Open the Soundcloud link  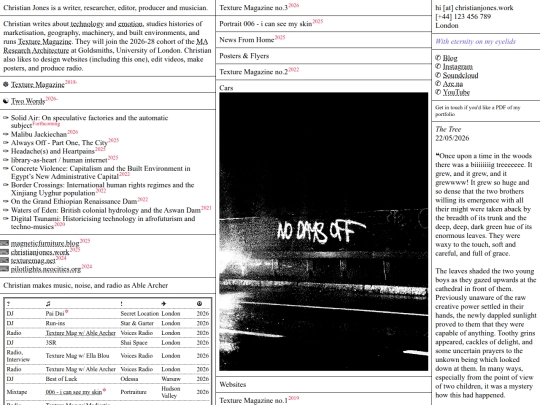click(x=460, y=75)
